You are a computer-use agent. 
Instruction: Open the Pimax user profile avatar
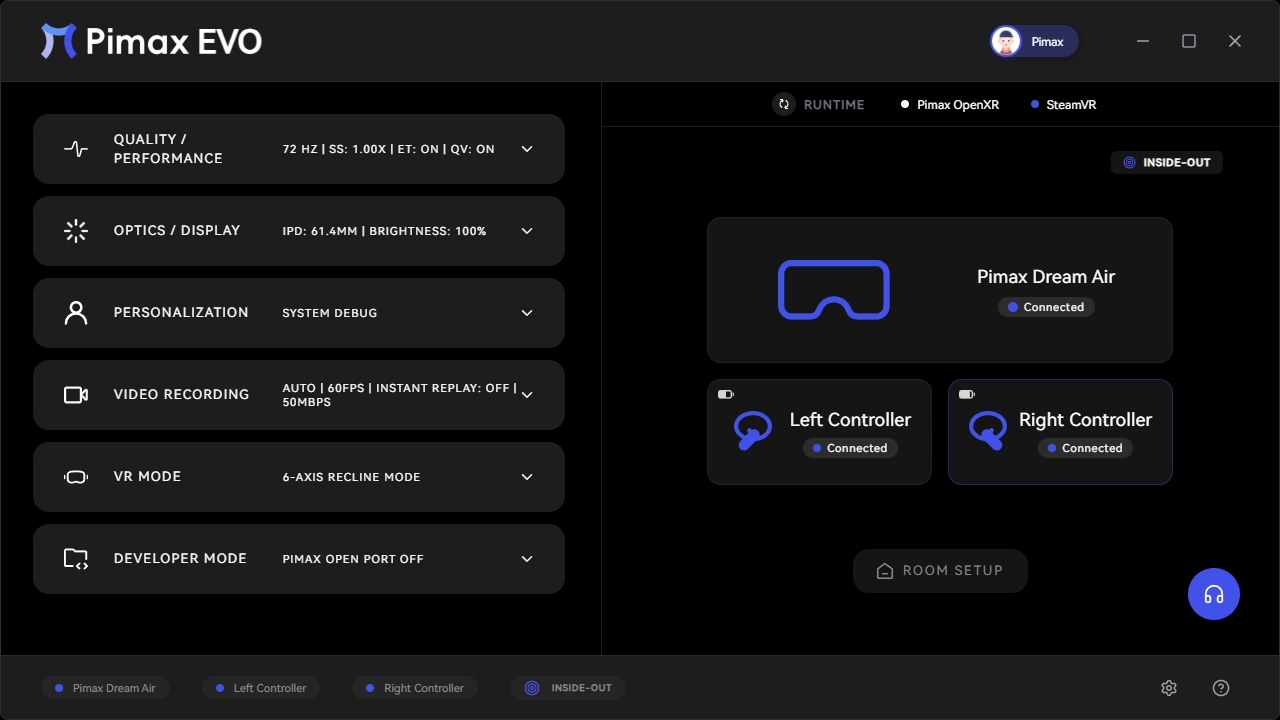click(1005, 41)
